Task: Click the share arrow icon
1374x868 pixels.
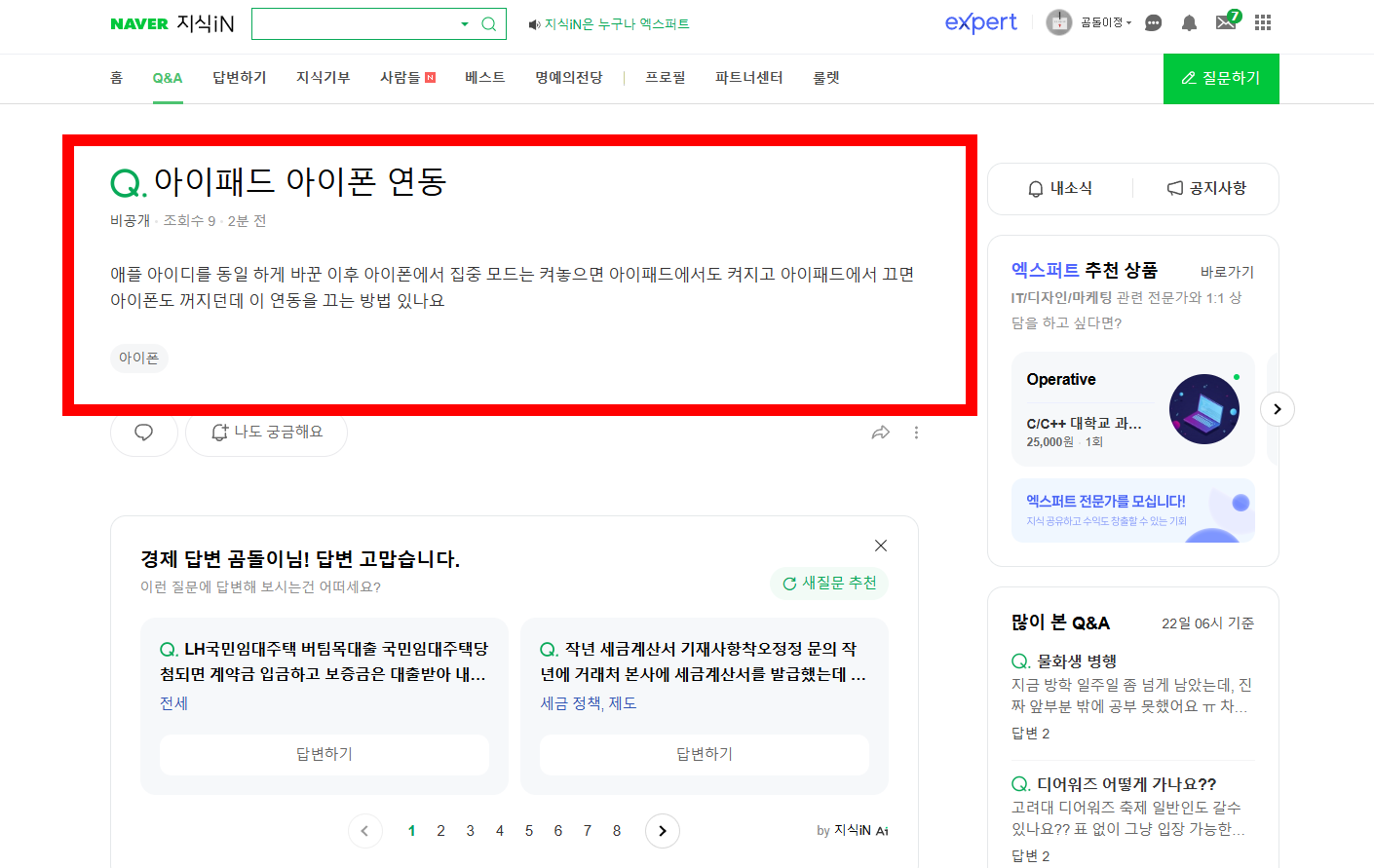Action: click(x=881, y=433)
